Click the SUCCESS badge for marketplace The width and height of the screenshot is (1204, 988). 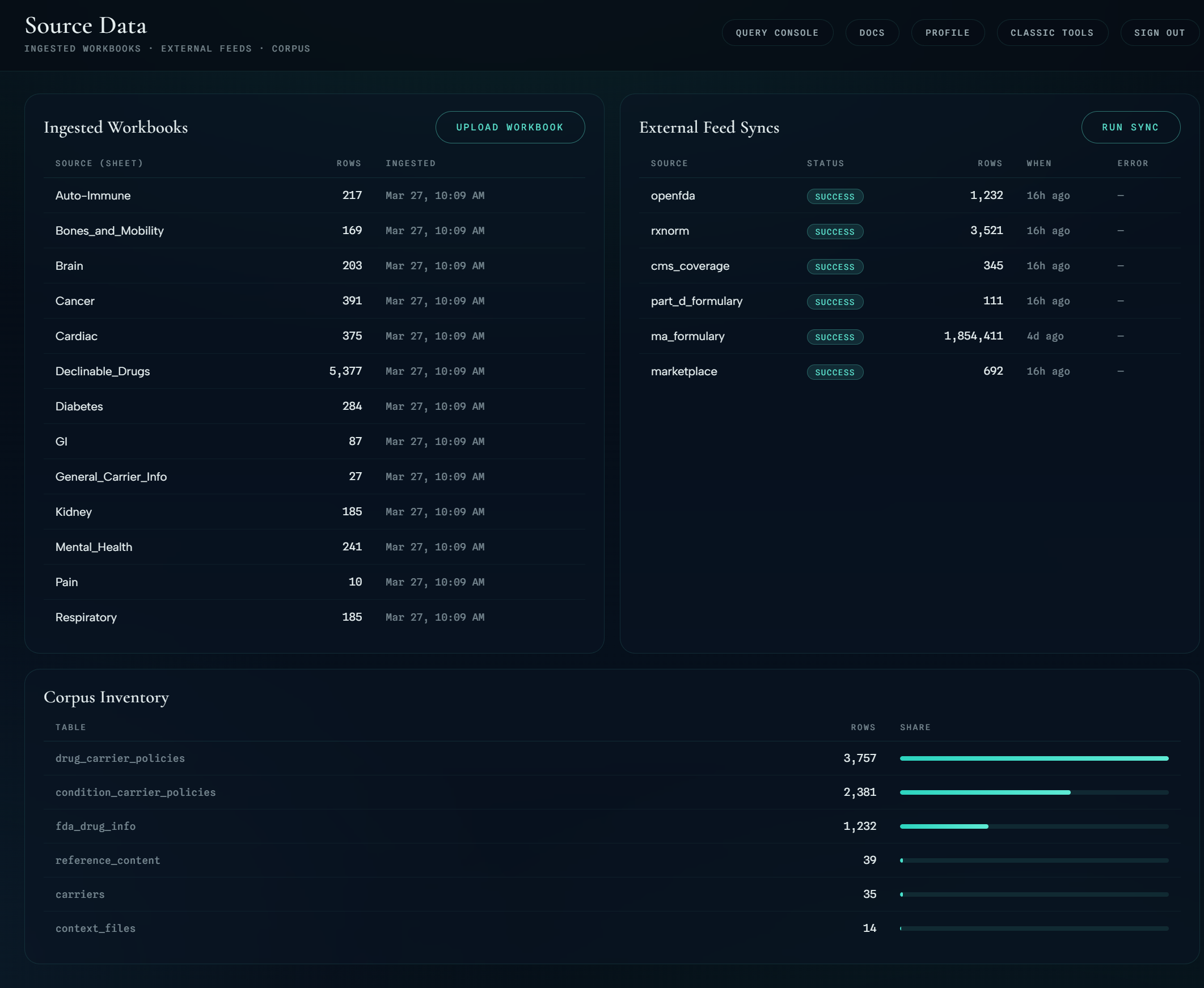(835, 372)
